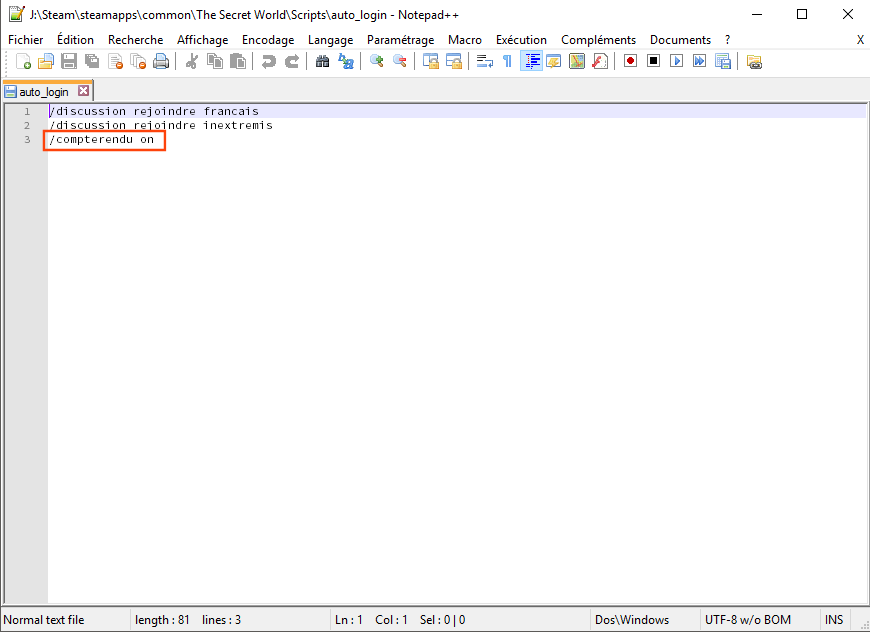Open the Édition menu

[x=75, y=40]
